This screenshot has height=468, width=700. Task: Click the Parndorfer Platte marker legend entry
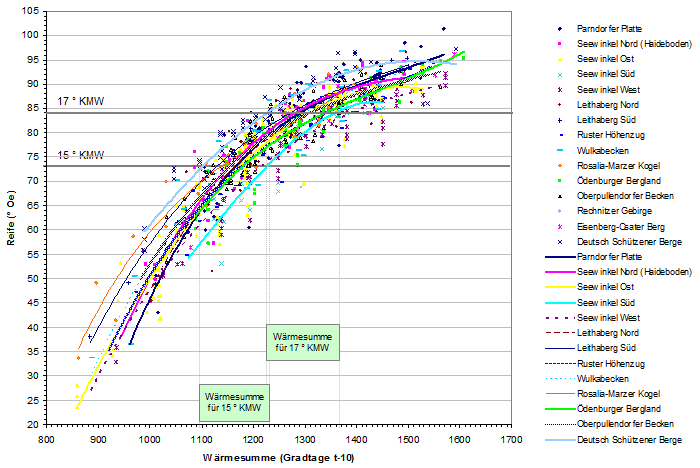600,29
